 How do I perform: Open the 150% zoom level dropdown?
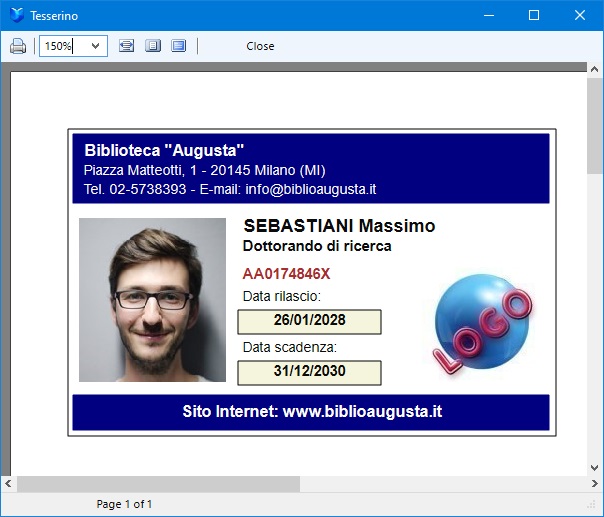tap(96, 46)
